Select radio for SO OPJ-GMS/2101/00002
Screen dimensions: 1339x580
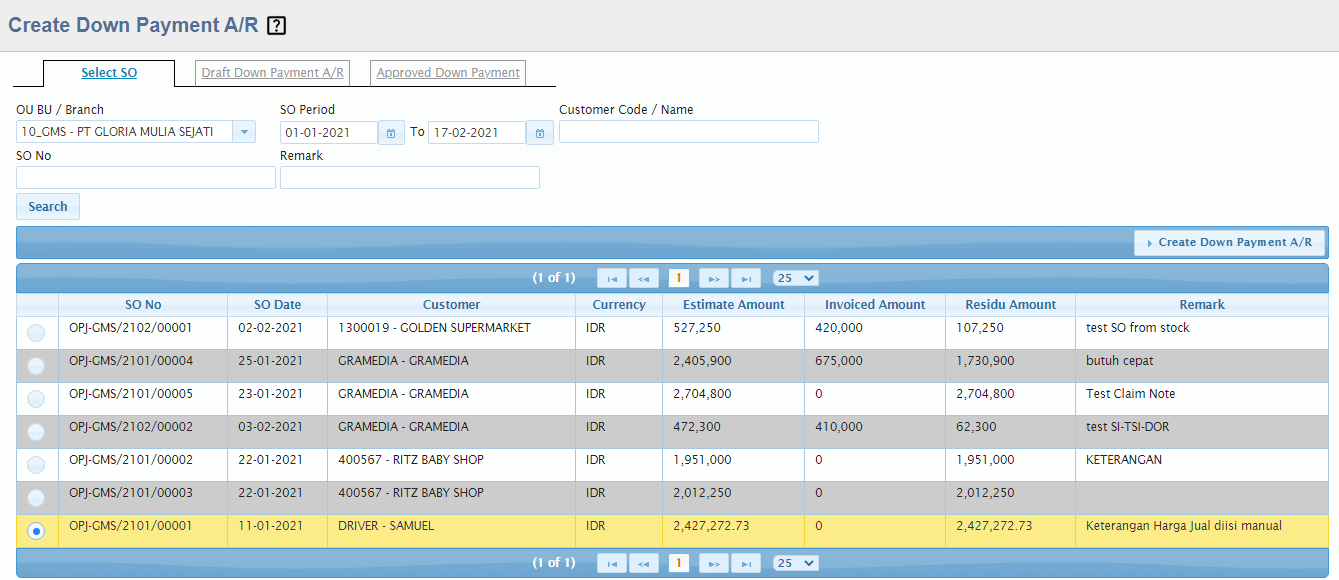[36, 465]
